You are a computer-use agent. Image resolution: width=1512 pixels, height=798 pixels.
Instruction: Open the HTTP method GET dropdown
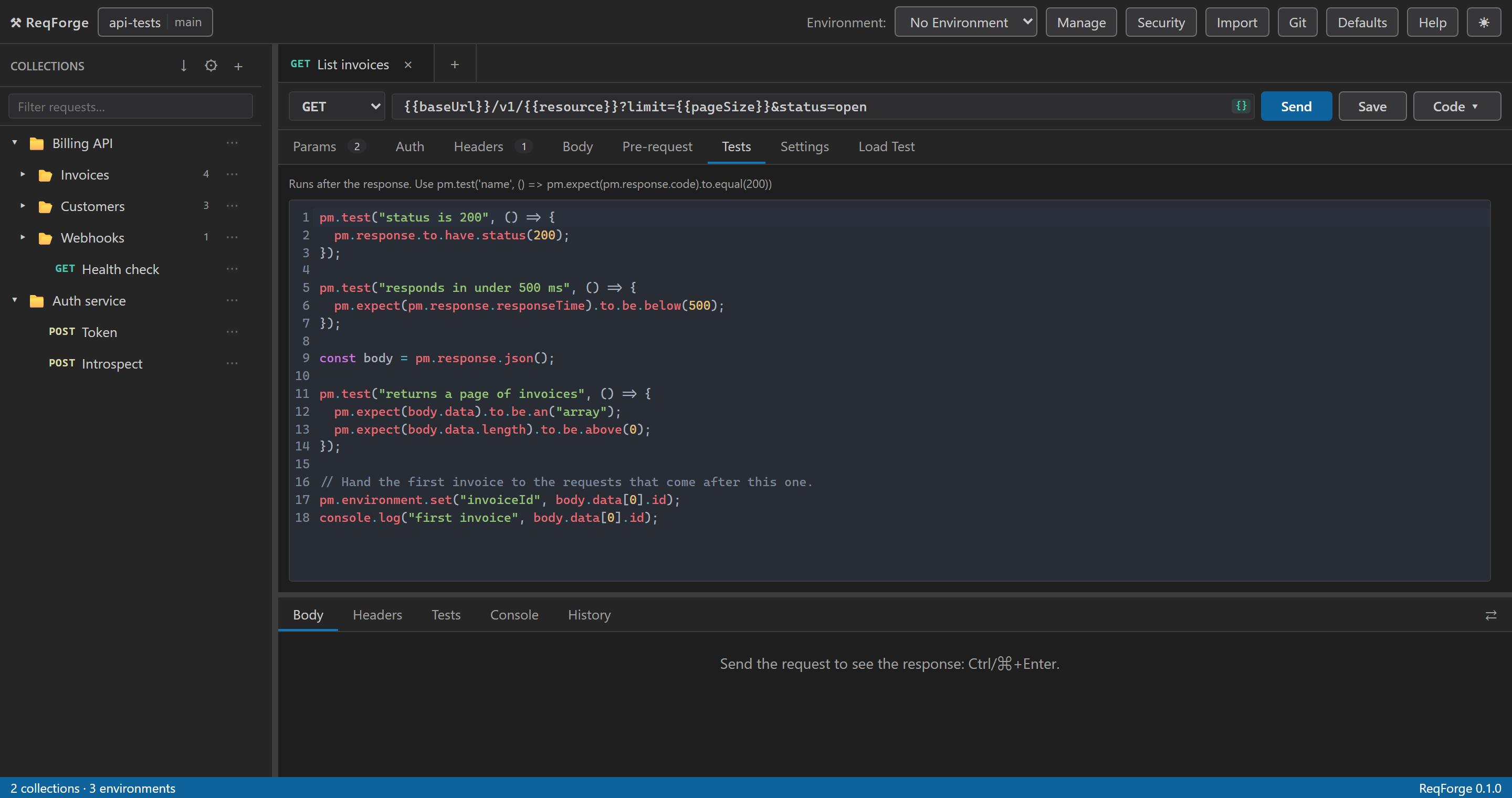(x=337, y=106)
